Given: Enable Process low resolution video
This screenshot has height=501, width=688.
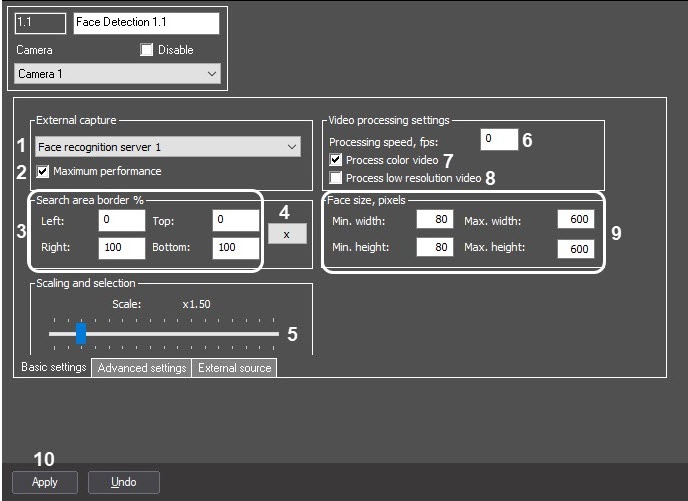Looking at the screenshot, I should [336, 178].
